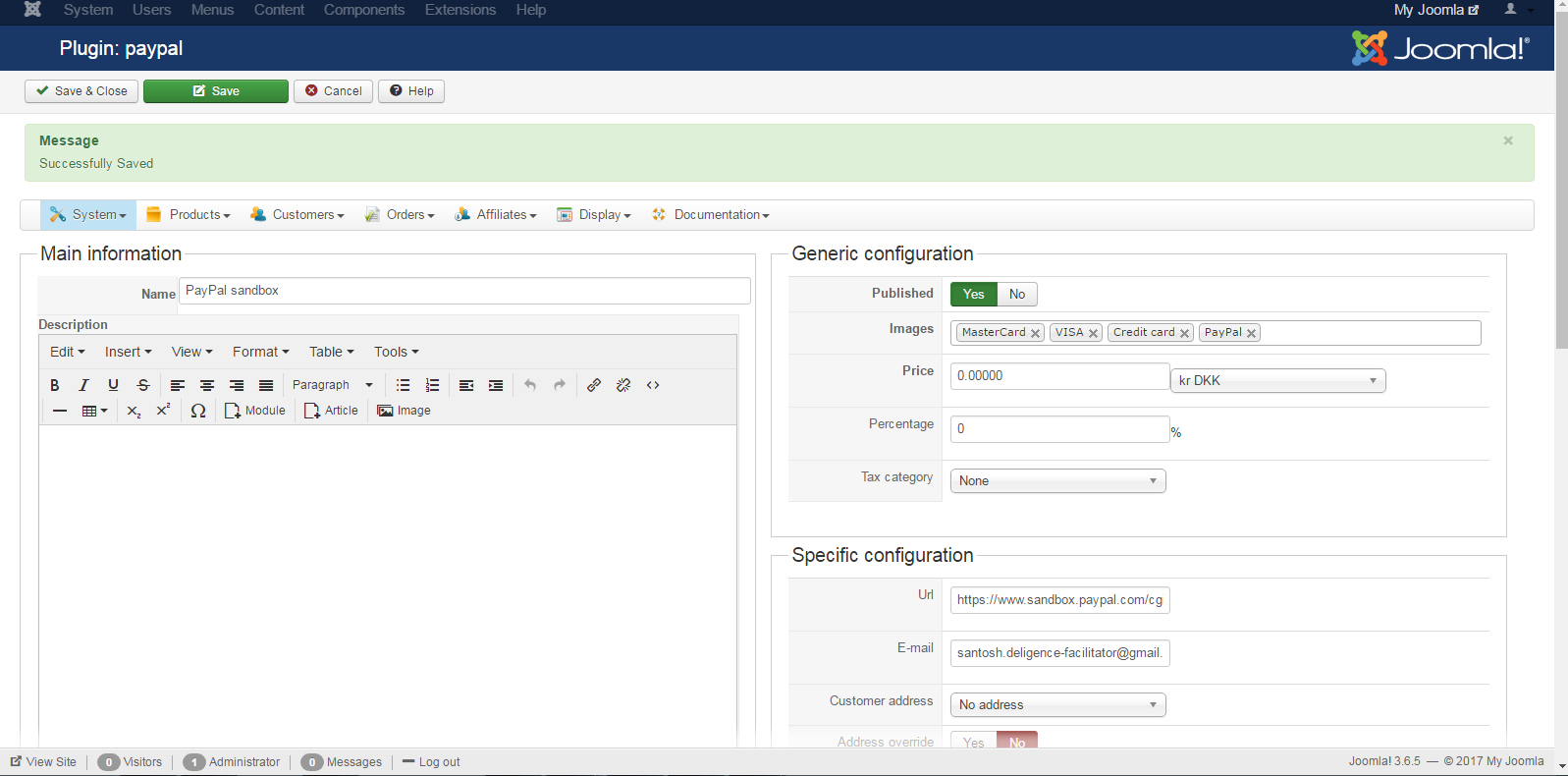Focus the Price input field

pyautogui.click(x=1060, y=376)
